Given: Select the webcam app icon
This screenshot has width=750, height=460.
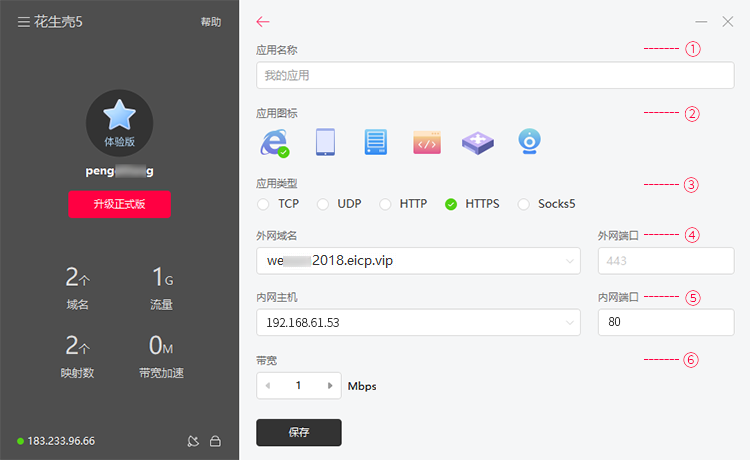Looking at the screenshot, I should click(529, 142).
